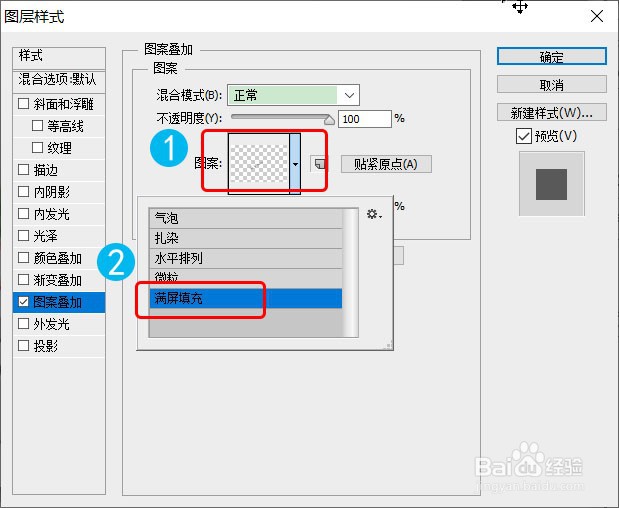Select the 水平排列 pattern entry
The width and height of the screenshot is (619, 508).
(x=246, y=259)
